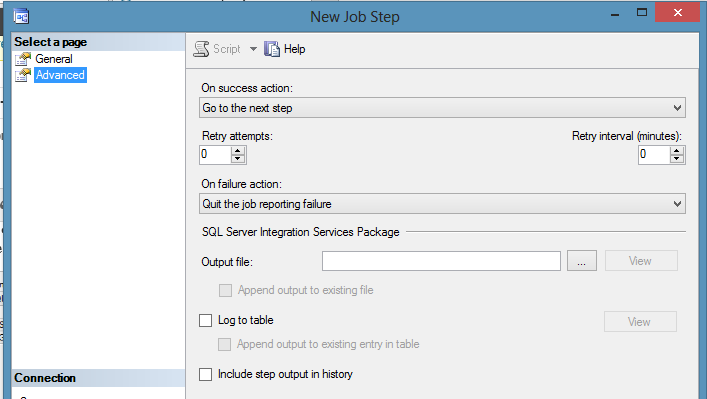The image size is (707, 399).
Task: Minimize the New Job Step window
Action: pos(615,14)
